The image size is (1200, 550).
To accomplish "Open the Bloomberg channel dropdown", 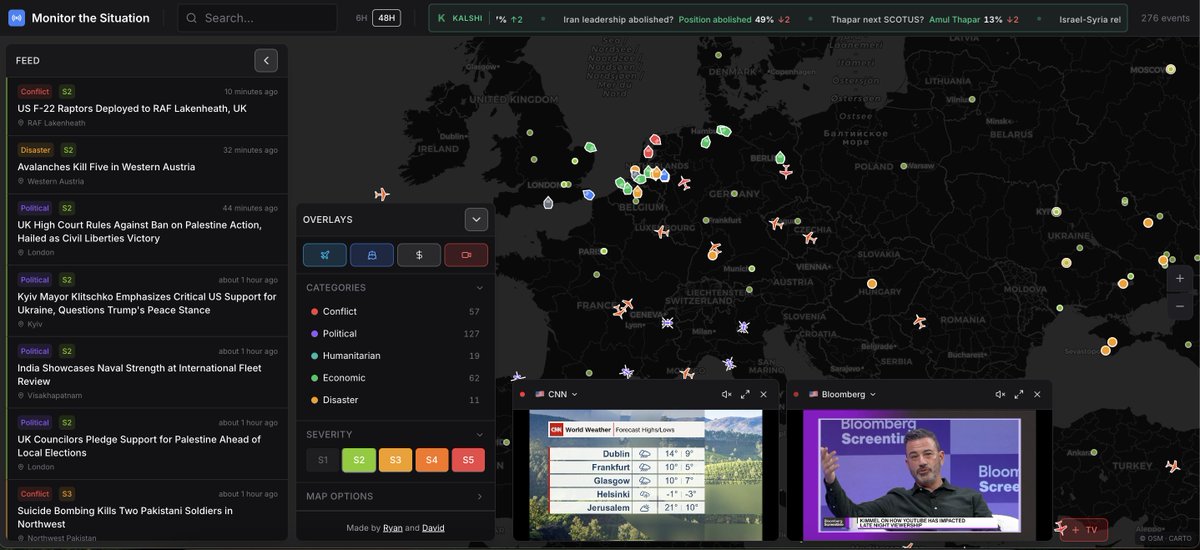I will tap(841, 394).
